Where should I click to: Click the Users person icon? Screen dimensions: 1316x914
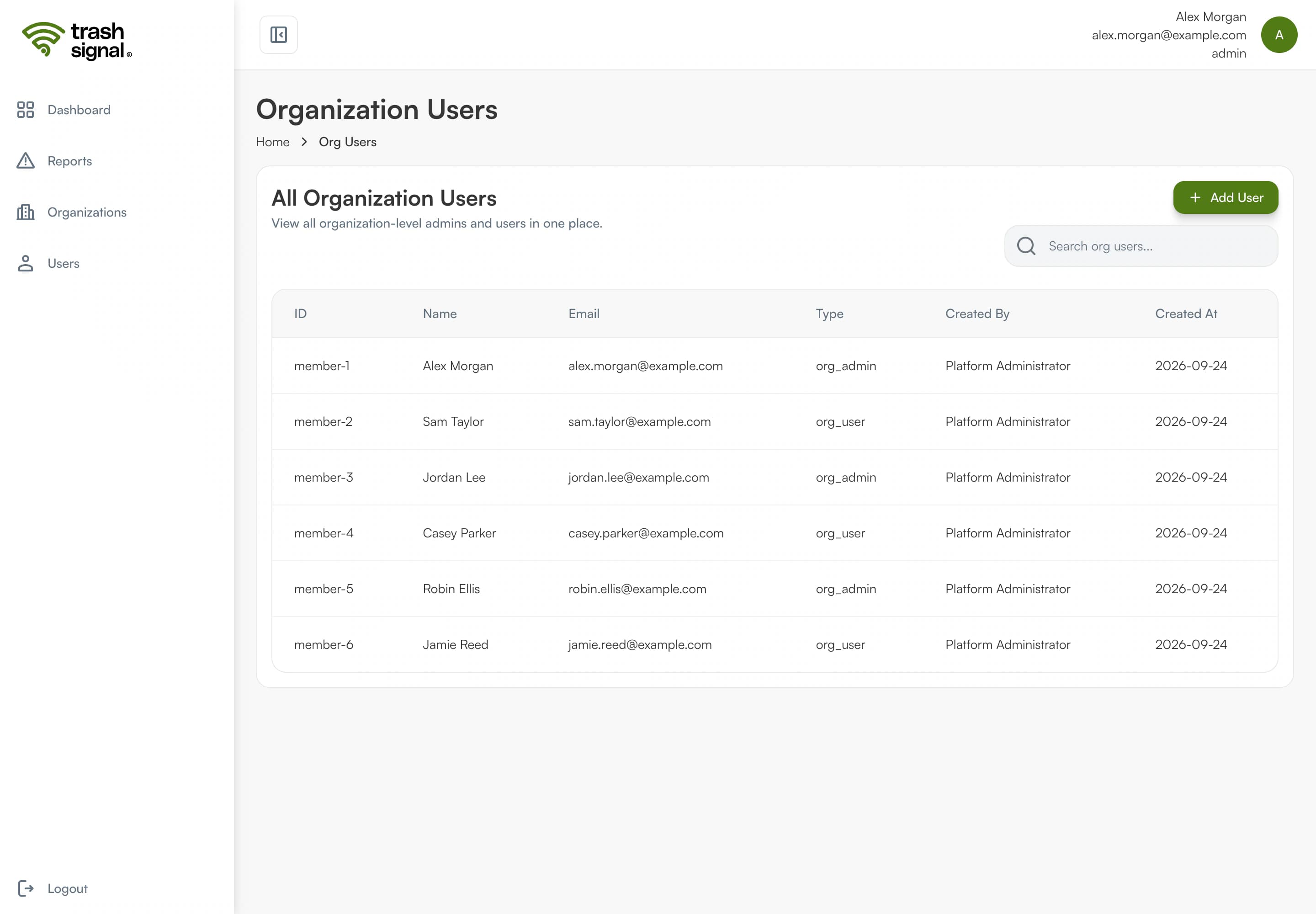click(x=26, y=263)
